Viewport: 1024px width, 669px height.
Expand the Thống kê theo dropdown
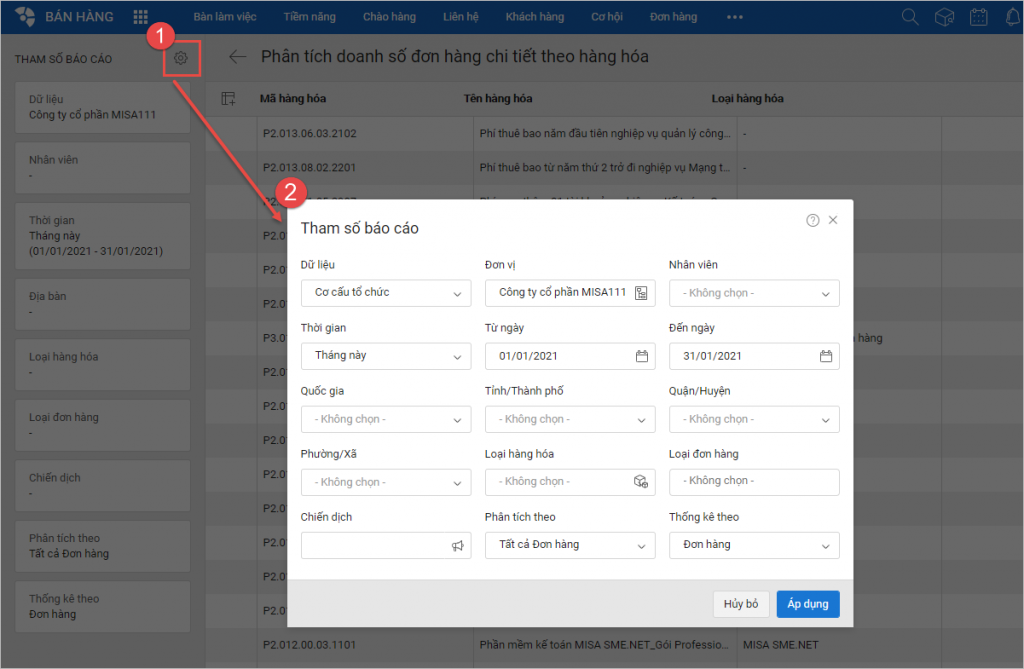coord(754,545)
